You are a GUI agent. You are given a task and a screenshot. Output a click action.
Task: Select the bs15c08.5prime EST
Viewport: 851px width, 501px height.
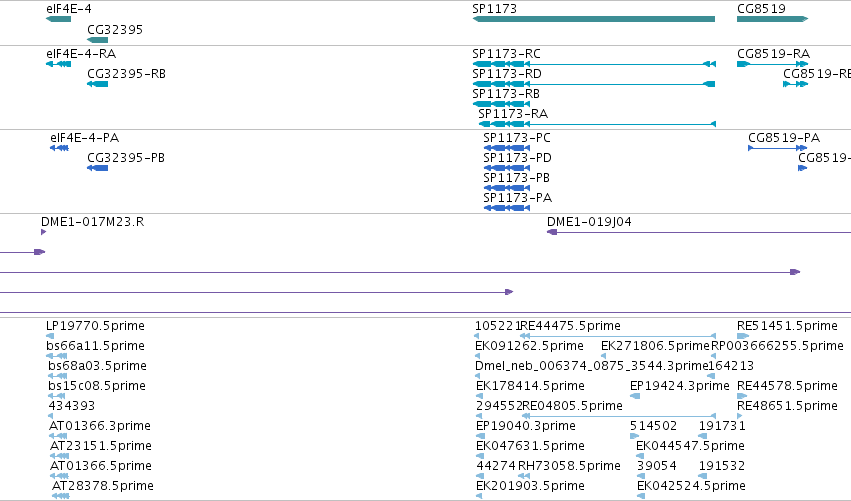pyautogui.click(x=57, y=396)
